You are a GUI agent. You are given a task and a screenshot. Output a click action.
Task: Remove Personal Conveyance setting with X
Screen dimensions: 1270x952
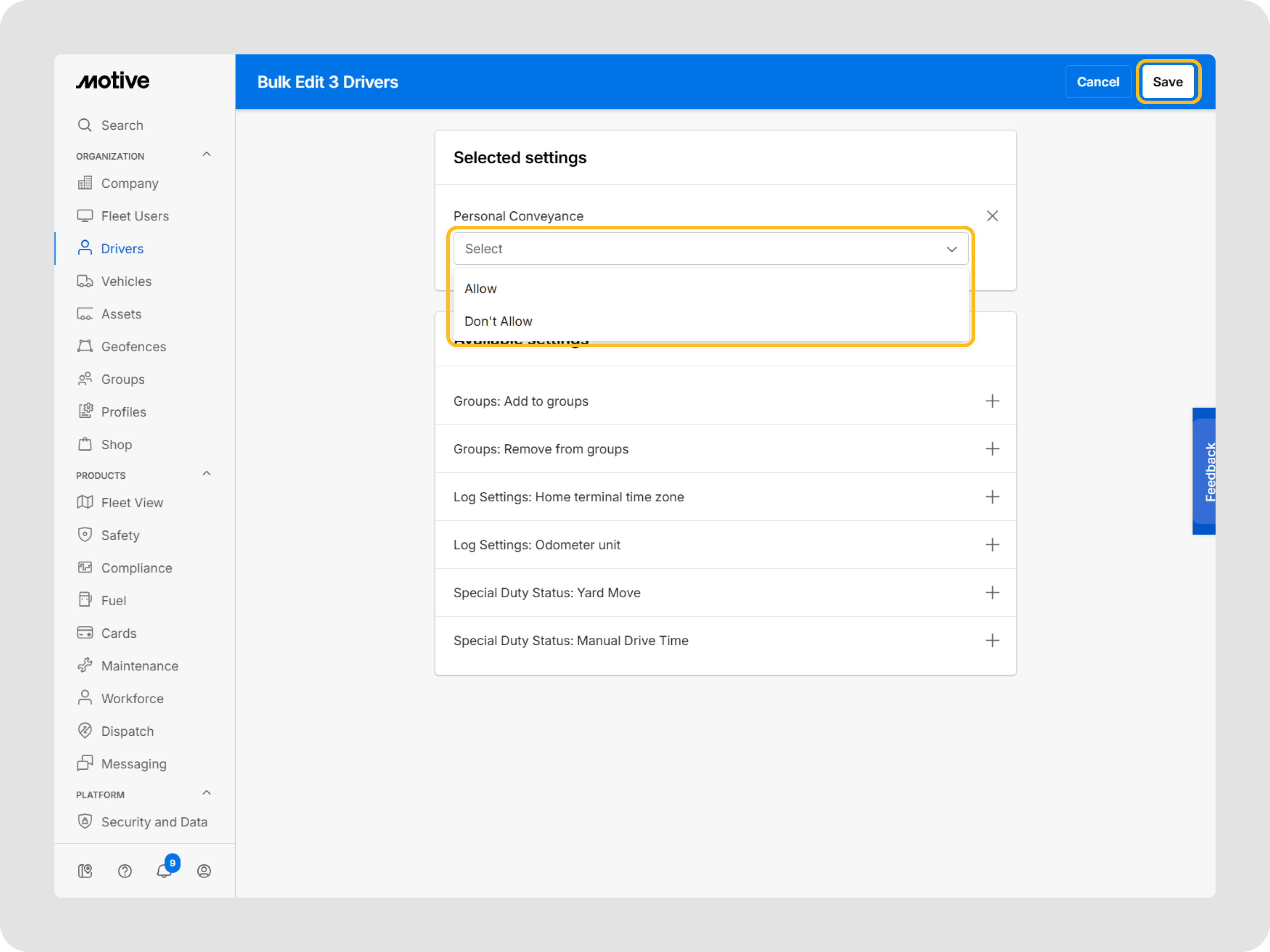(x=992, y=216)
